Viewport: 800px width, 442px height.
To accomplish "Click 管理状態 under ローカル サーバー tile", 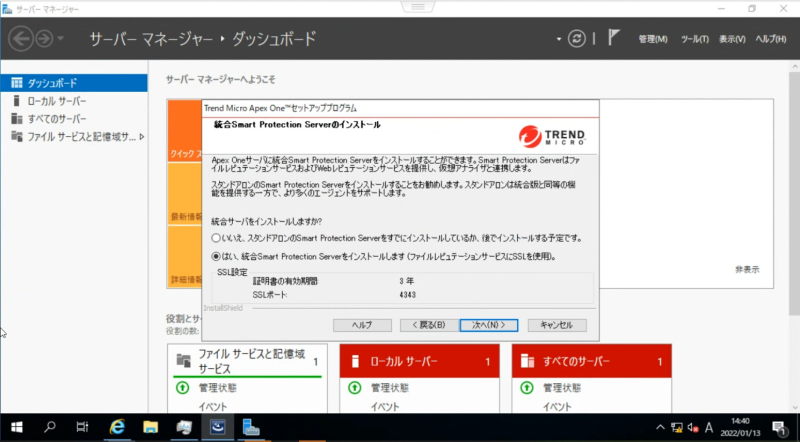I will (x=390, y=388).
